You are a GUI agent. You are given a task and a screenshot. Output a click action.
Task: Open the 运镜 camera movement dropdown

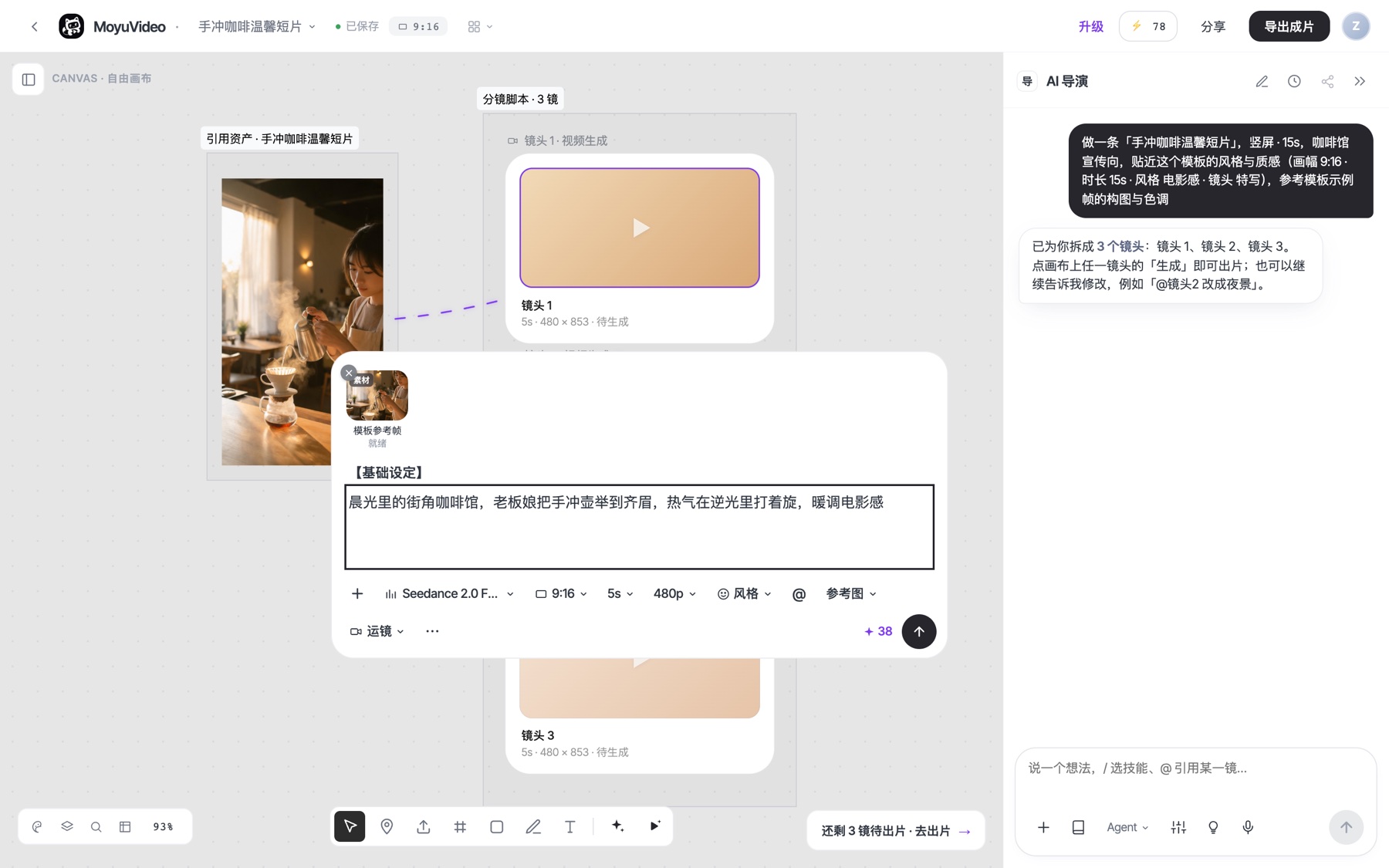(377, 631)
